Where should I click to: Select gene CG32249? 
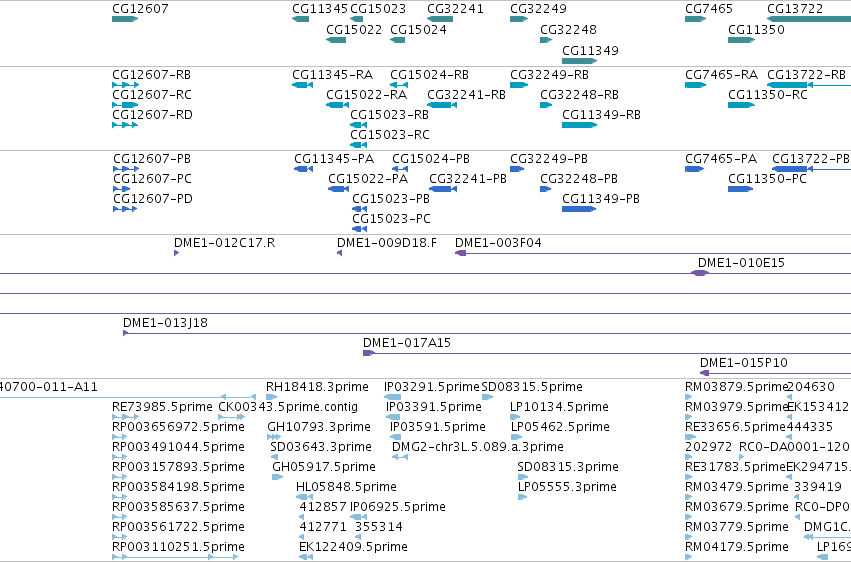tap(519, 19)
